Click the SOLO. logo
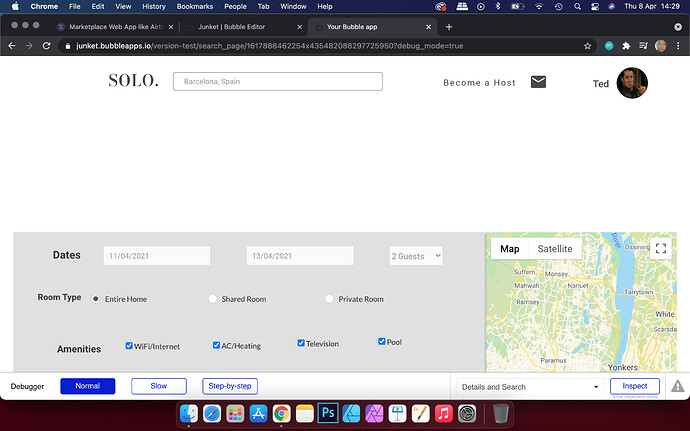This screenshot has height=431, width=690. 133,81
